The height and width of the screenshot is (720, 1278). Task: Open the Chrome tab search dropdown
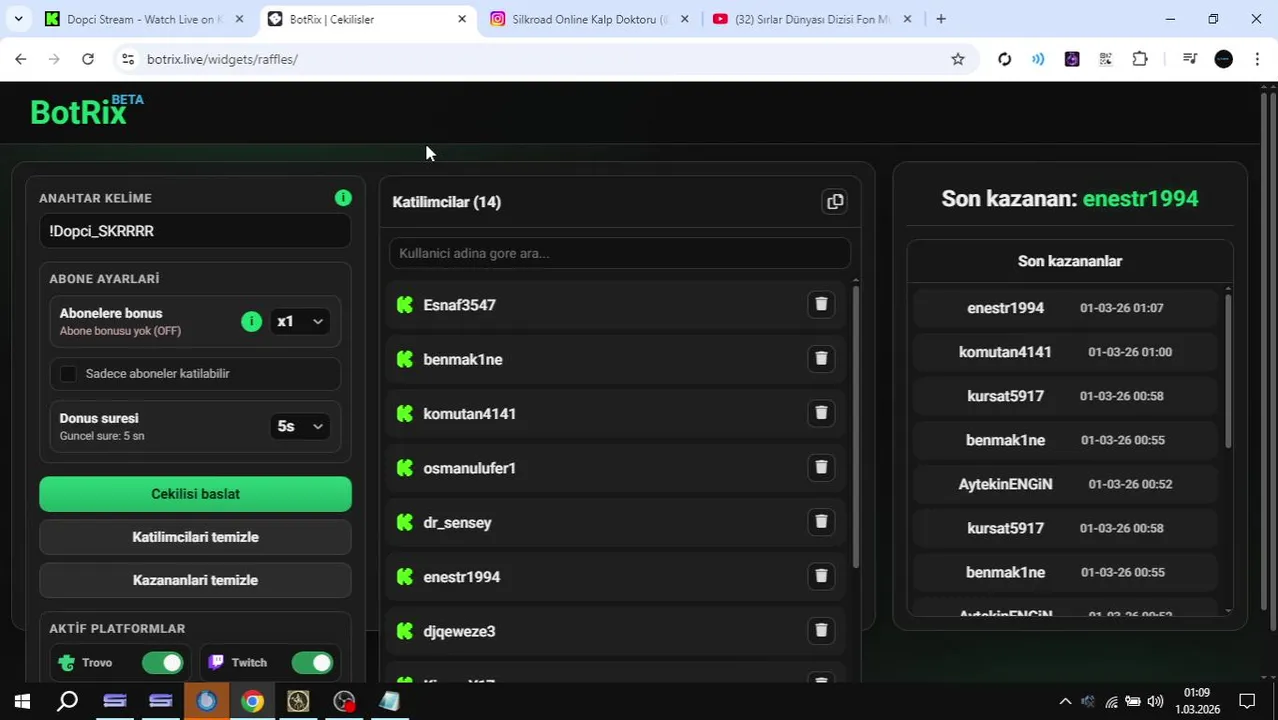18,19
